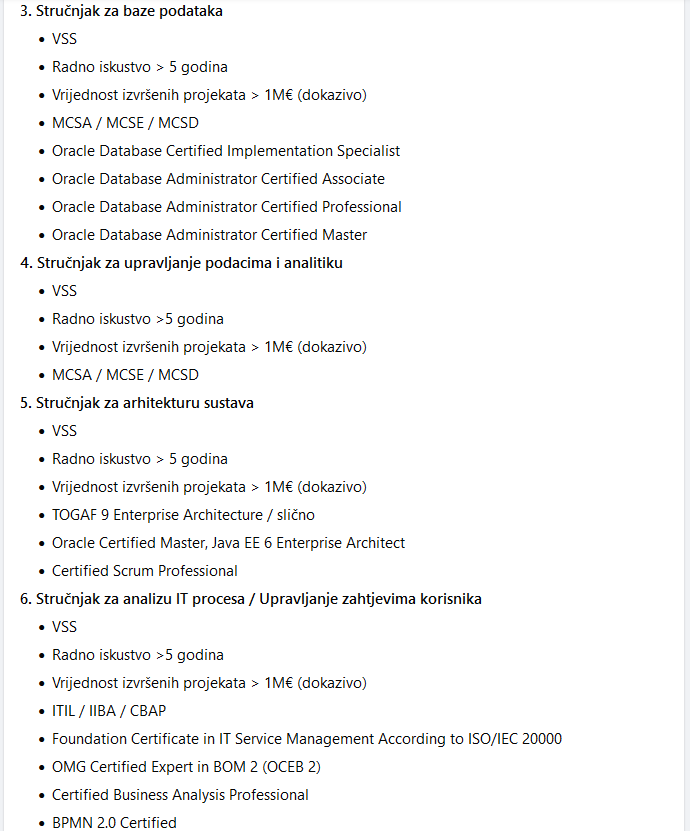Screen dimensions: 690x831
Task: Select 'Oracle Database Administrator Certified Master' item
Action: point(209,235)
